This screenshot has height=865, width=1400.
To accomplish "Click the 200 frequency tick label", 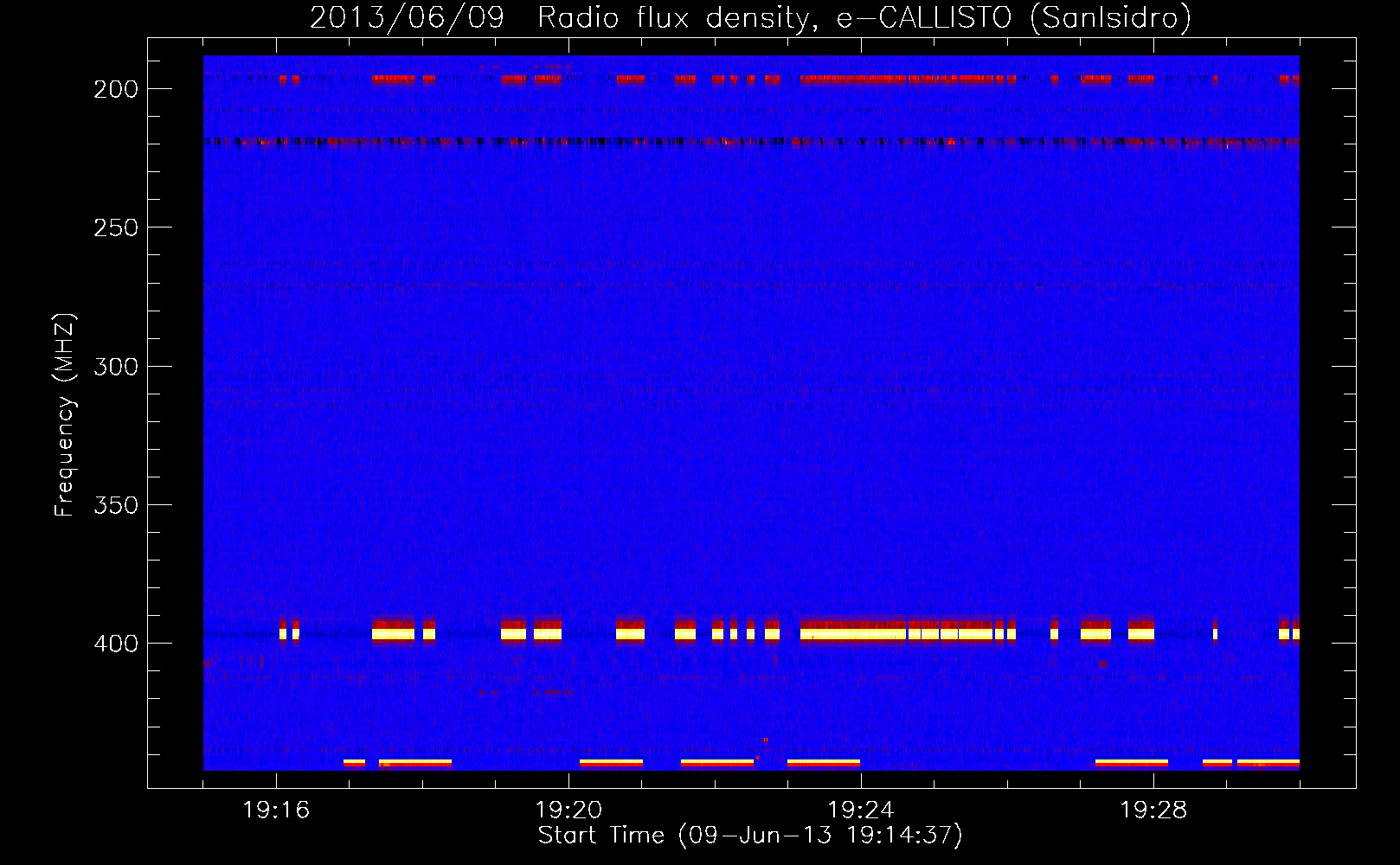I will [x=116, y=89].
